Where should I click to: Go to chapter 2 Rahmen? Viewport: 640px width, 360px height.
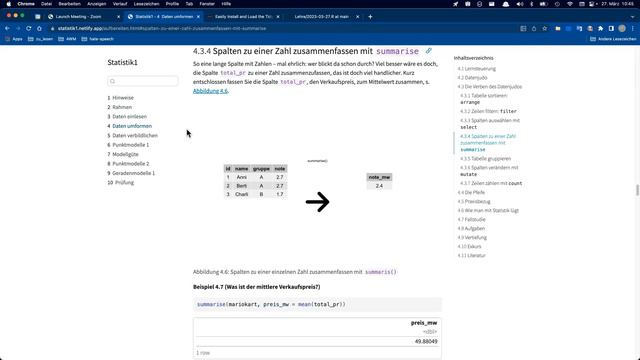click(120, 107)
